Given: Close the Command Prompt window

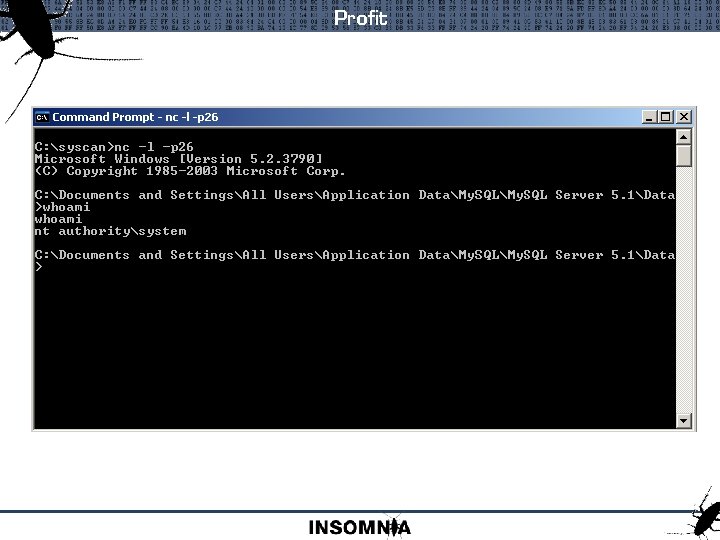Looking at the screenshot, I should (x=684, y=117).
